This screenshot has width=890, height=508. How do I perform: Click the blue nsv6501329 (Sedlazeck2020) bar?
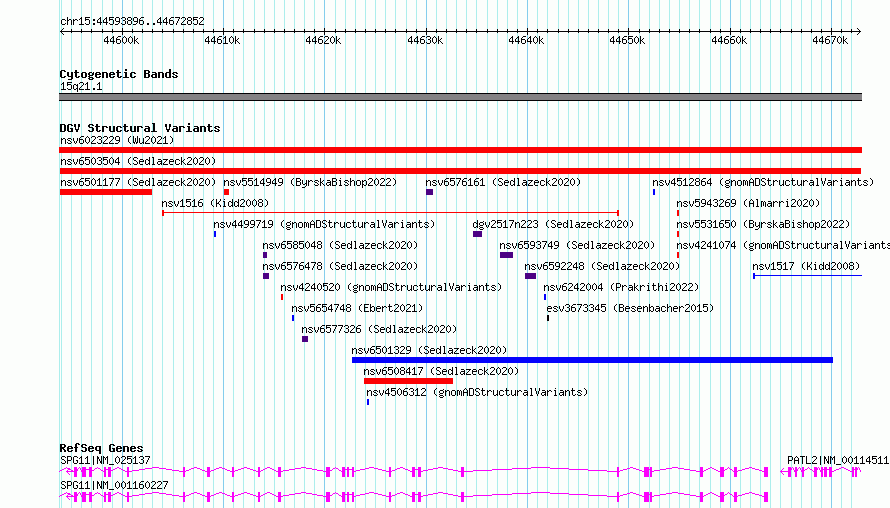coord(592,360)
